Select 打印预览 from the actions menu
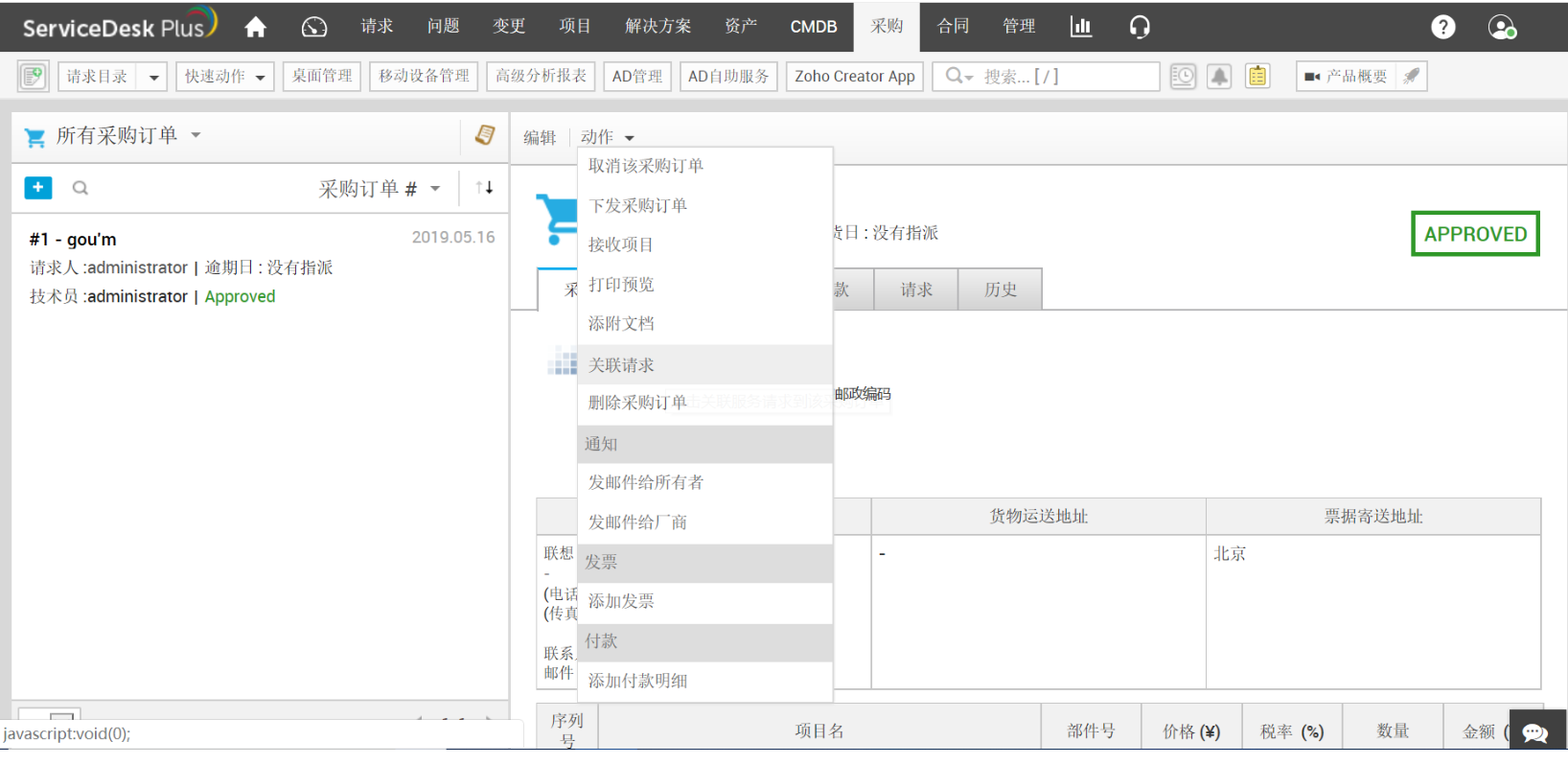Image resolution: width=1568 pixels, height=765 pixels. [x=705, y=284]
